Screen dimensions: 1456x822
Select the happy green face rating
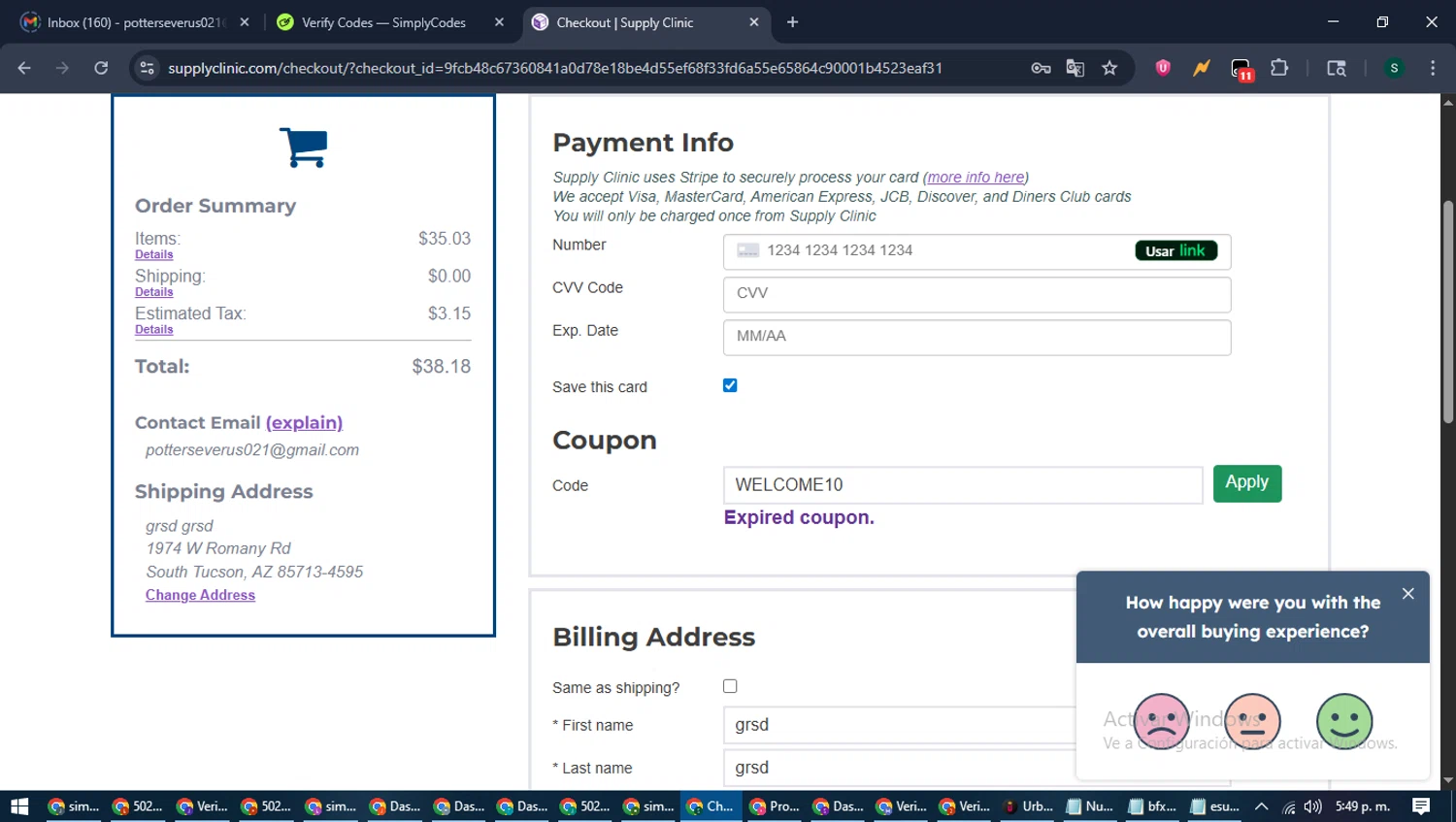coord(1344,721)
